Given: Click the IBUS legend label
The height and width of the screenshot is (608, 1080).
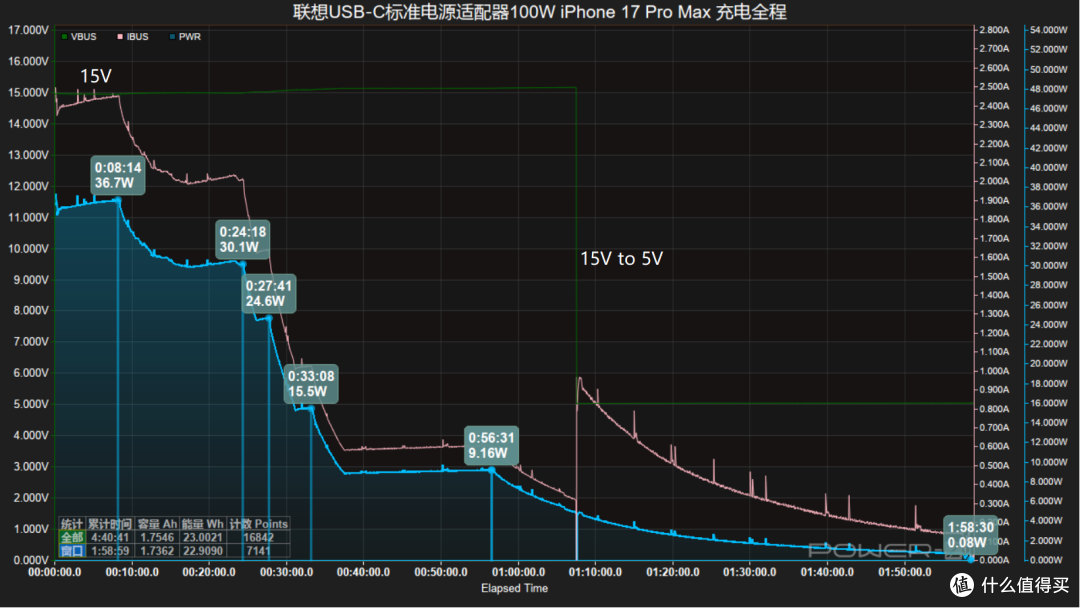Looking at the screenshot, I should 137,37.
